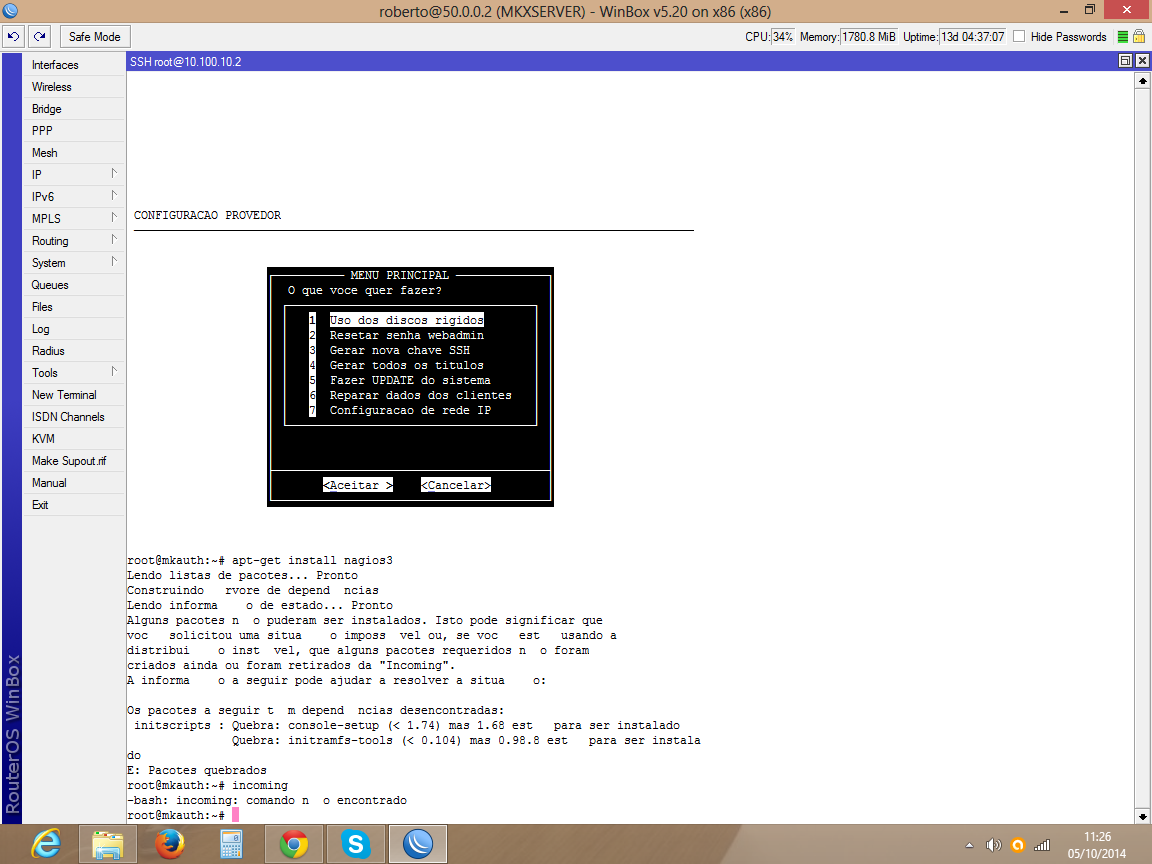Enable the Hide Passwords checkbox
Viewport: 1152px width, 864px height.
click(x=1019, y=36)
